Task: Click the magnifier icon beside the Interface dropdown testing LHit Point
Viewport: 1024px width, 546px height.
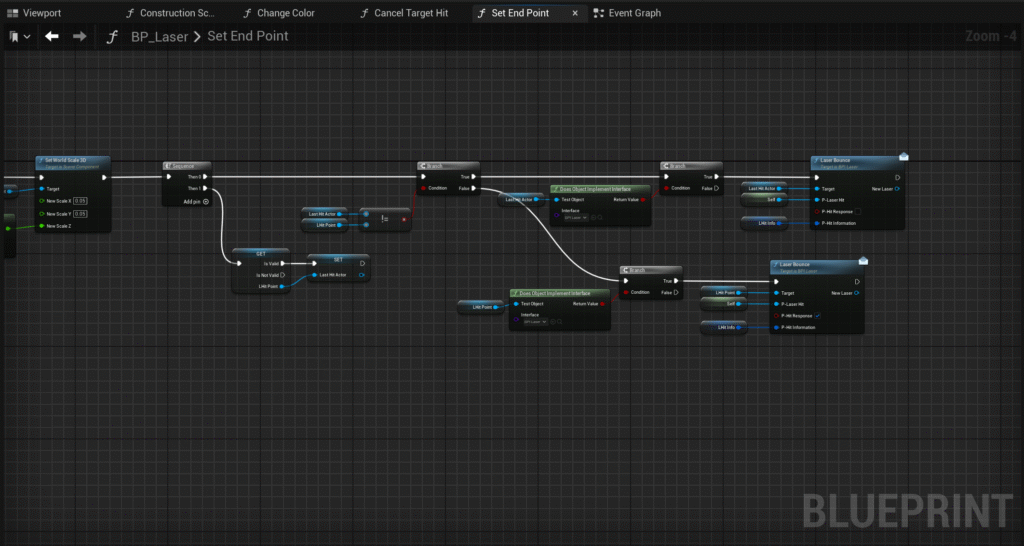Action: (559, 322)
